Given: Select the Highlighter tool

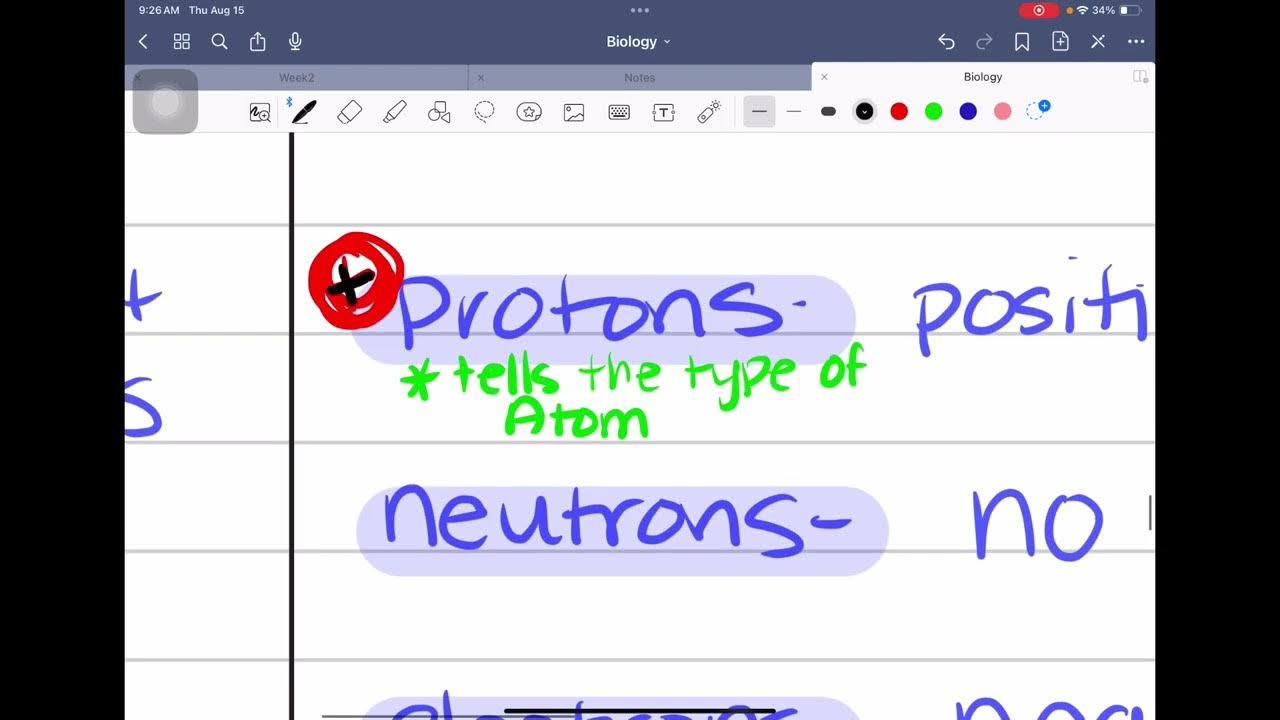Looking at the screenshot, I should (x=394, y=112).
